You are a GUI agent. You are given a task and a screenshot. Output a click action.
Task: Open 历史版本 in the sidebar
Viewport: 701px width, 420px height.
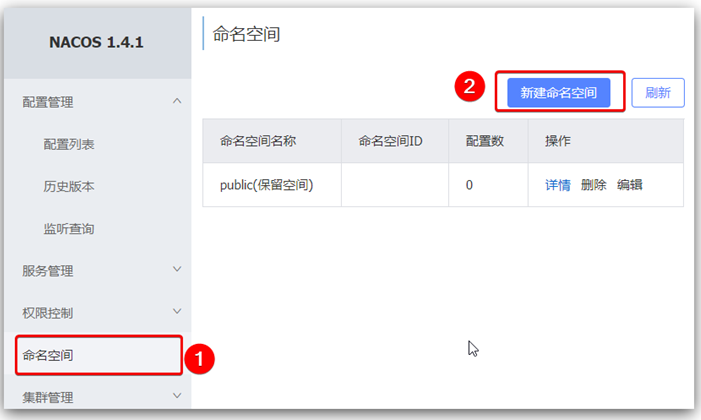click(x=69, y=187)
